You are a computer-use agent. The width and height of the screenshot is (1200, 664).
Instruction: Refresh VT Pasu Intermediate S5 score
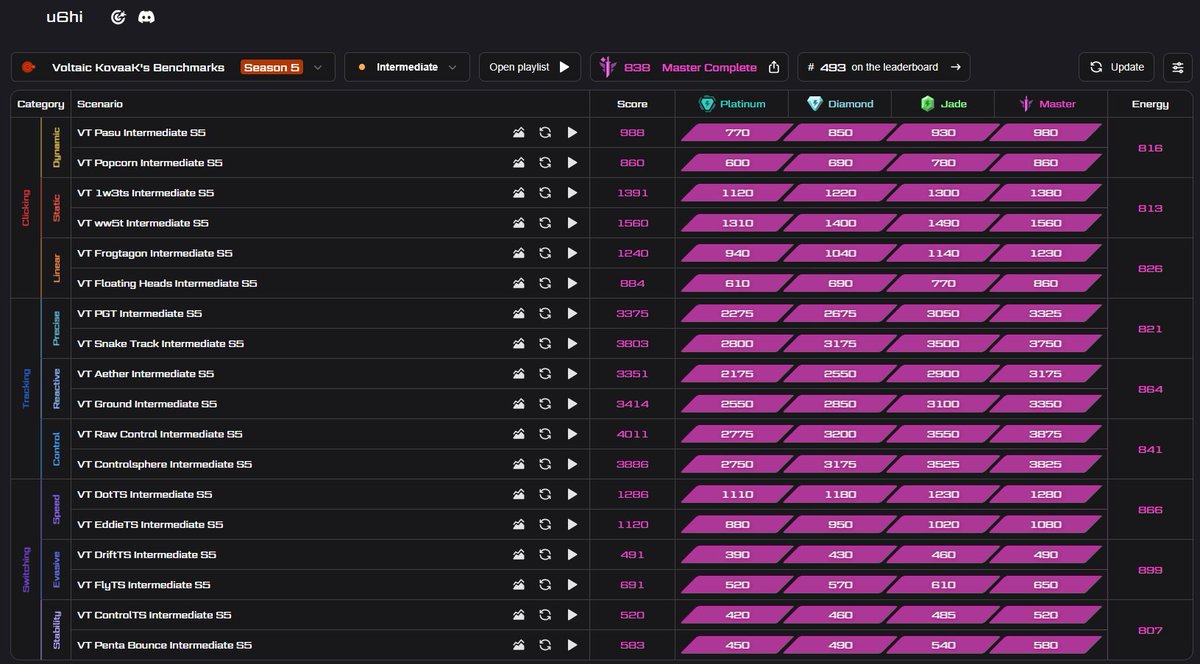[545, 132]
